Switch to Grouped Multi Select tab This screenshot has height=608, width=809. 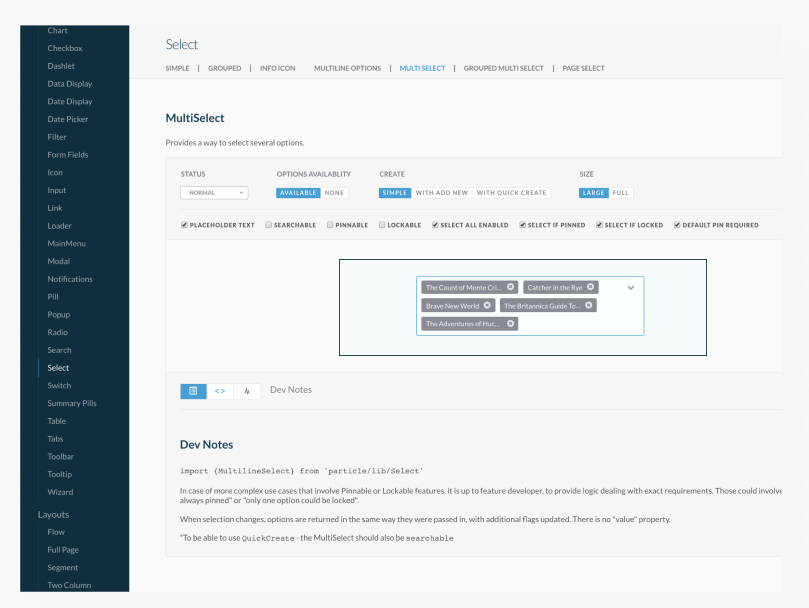tap(503, 68)
